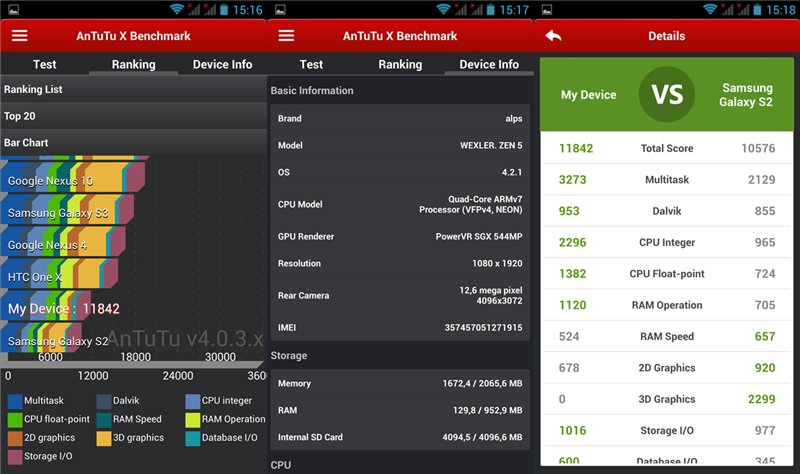The image size is (800, 474).
Task: Tap Memory storage row
Action: (400, 383)
